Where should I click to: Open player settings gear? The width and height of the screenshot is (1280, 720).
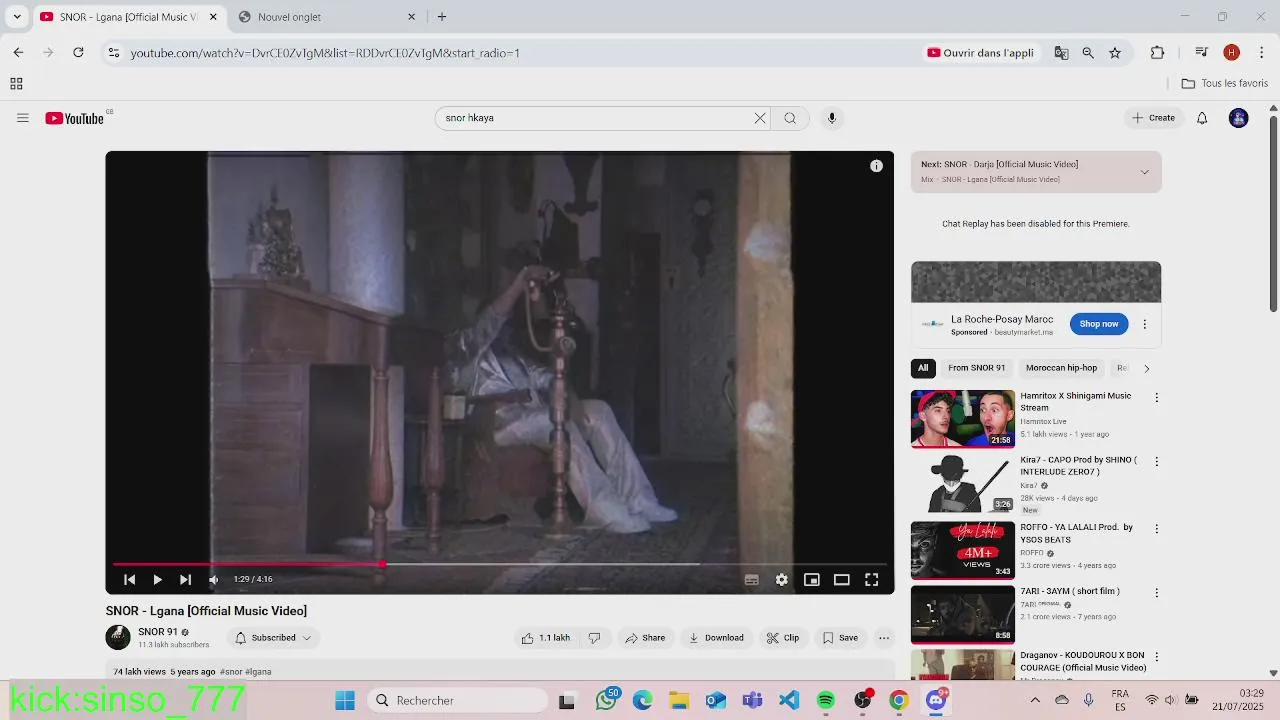pyautogui.click(x=782, y=579)
